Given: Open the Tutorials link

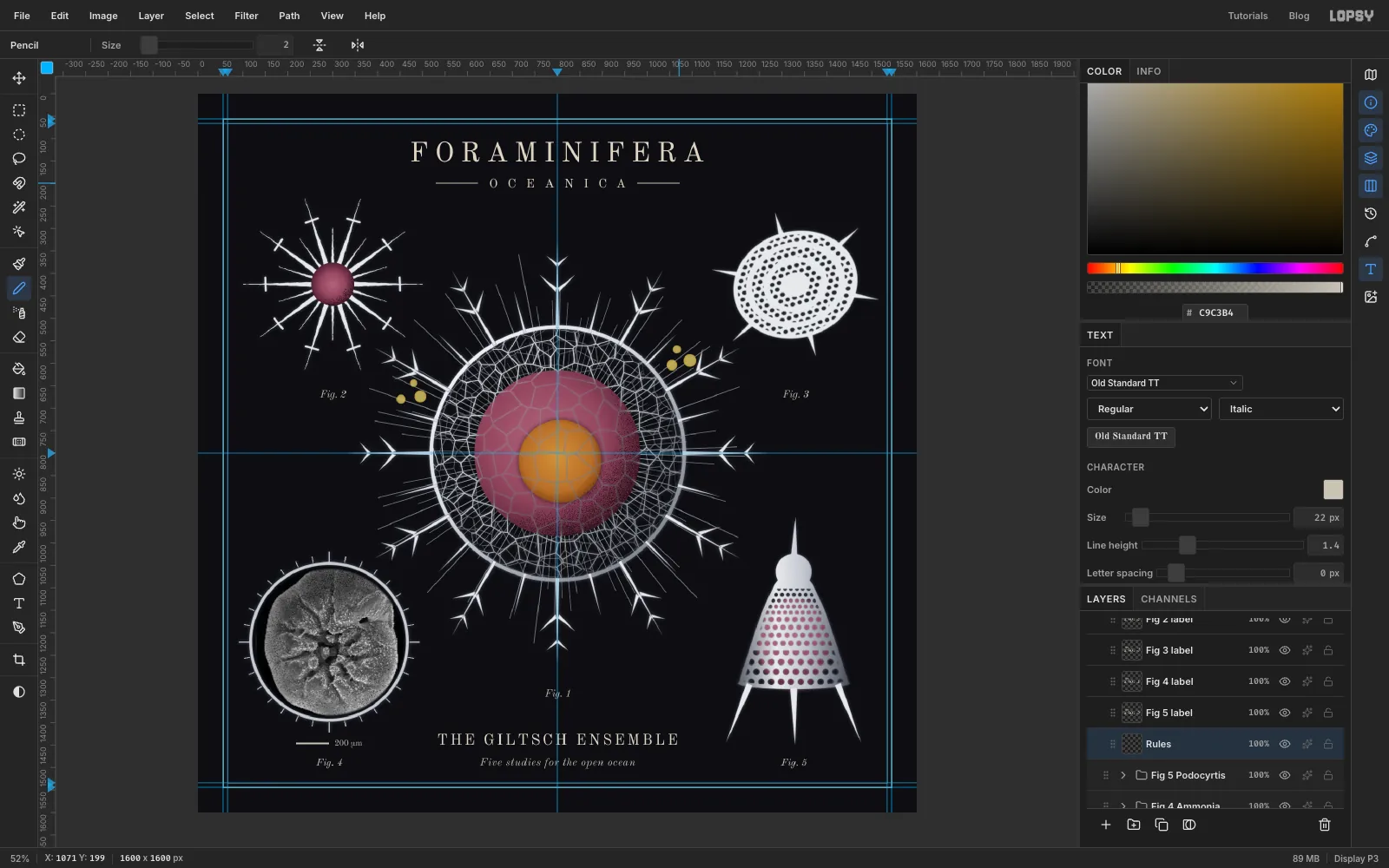Looking at the screenshot, I should point(1247,16).
